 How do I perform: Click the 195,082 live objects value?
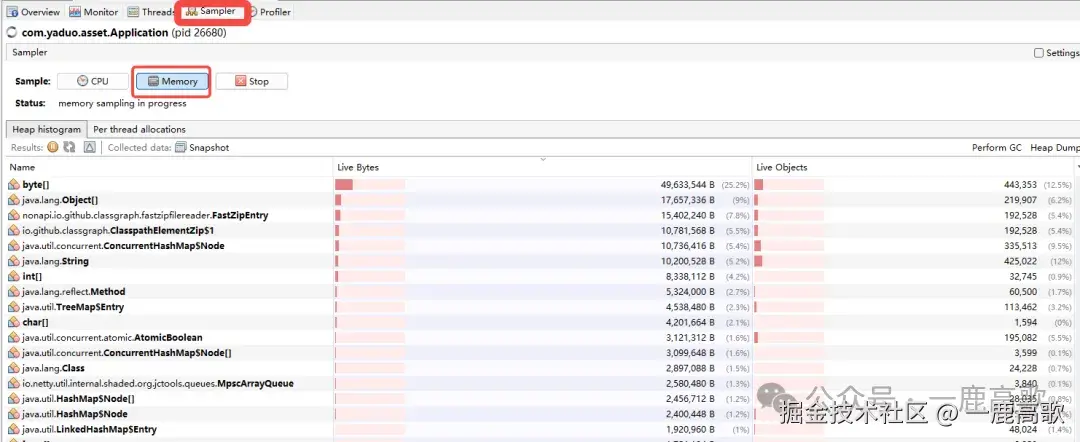click(x=1020, y=337)
